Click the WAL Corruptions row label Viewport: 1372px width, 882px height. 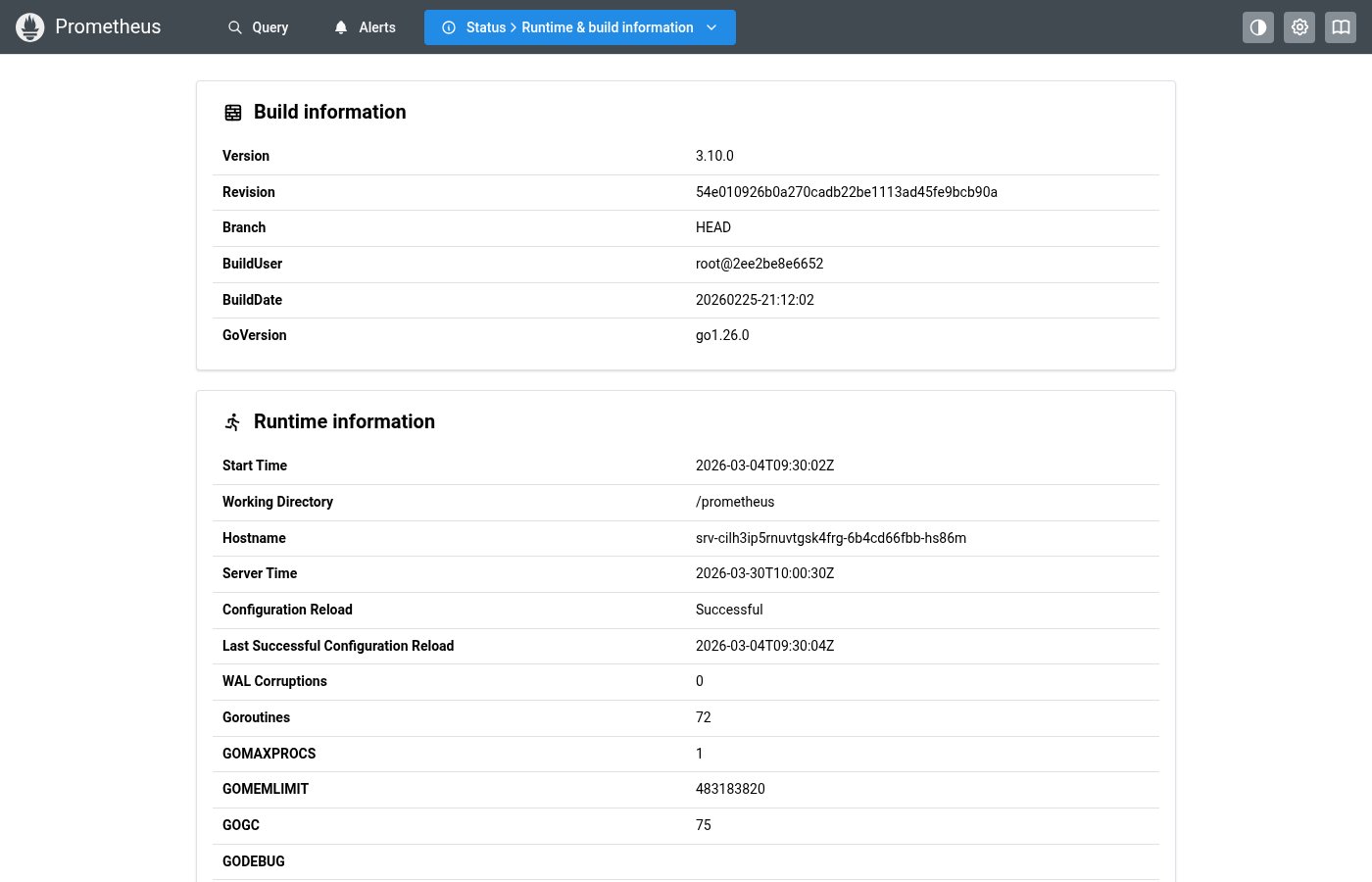(x=274, y=681)
